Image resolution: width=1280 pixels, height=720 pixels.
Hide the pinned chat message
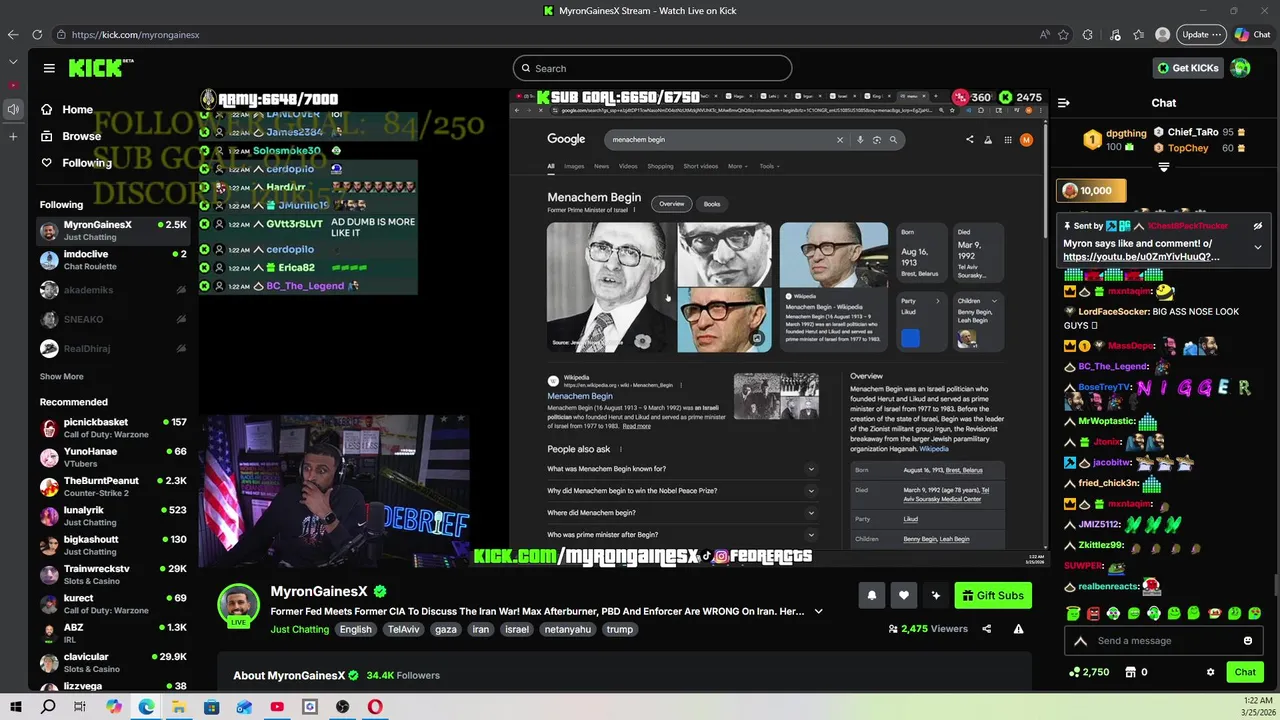click(1257, 226)
